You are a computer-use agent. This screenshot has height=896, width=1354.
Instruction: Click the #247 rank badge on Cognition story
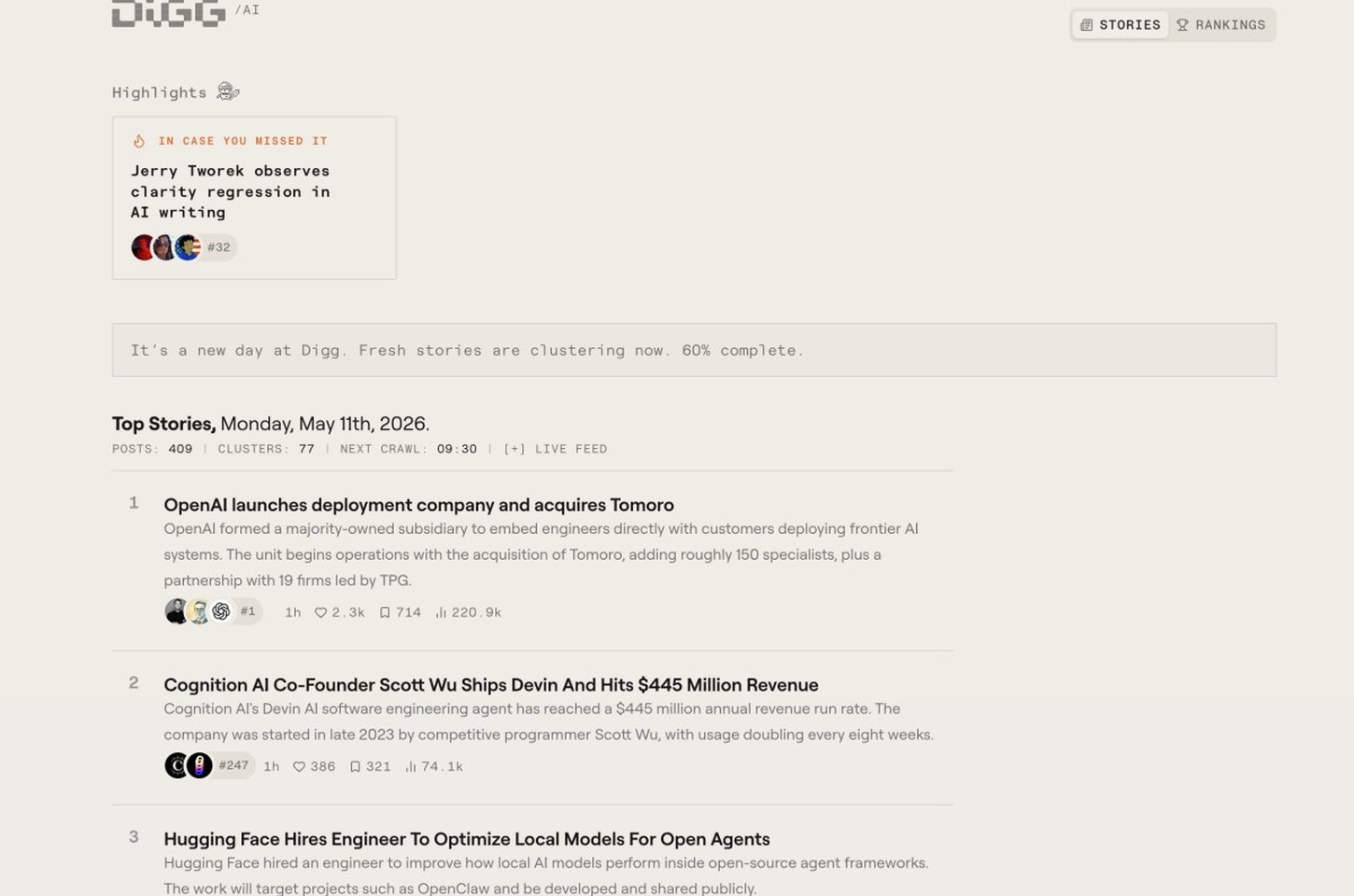(x=233, y=765)
